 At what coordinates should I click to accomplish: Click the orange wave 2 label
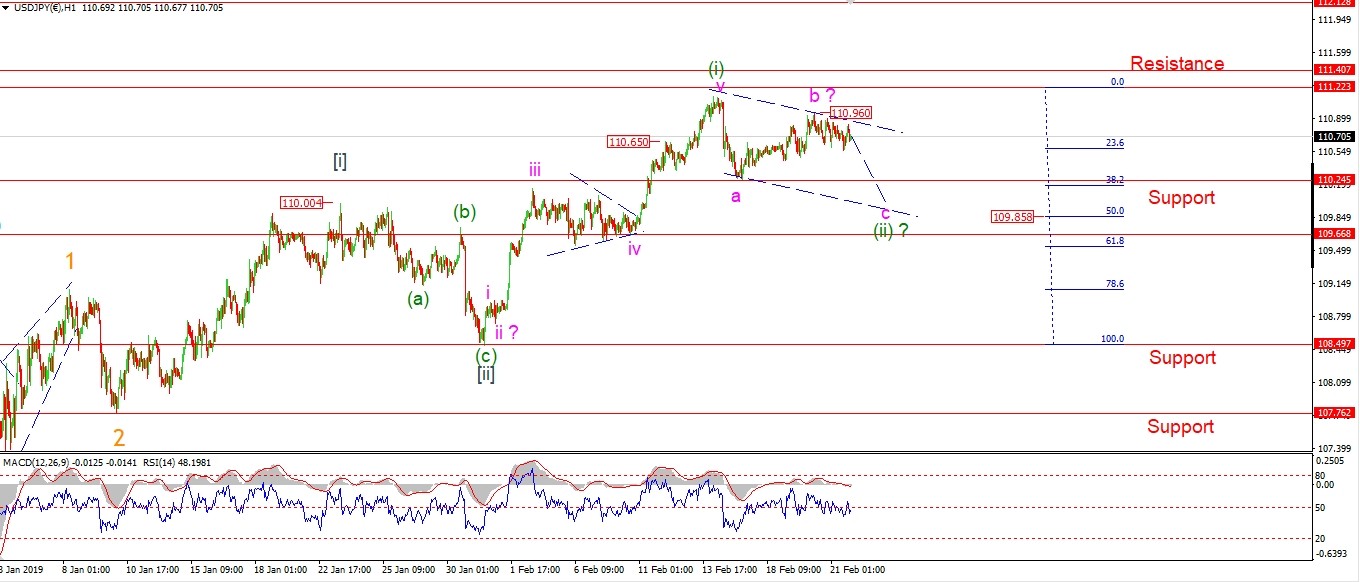click(119, 438)
